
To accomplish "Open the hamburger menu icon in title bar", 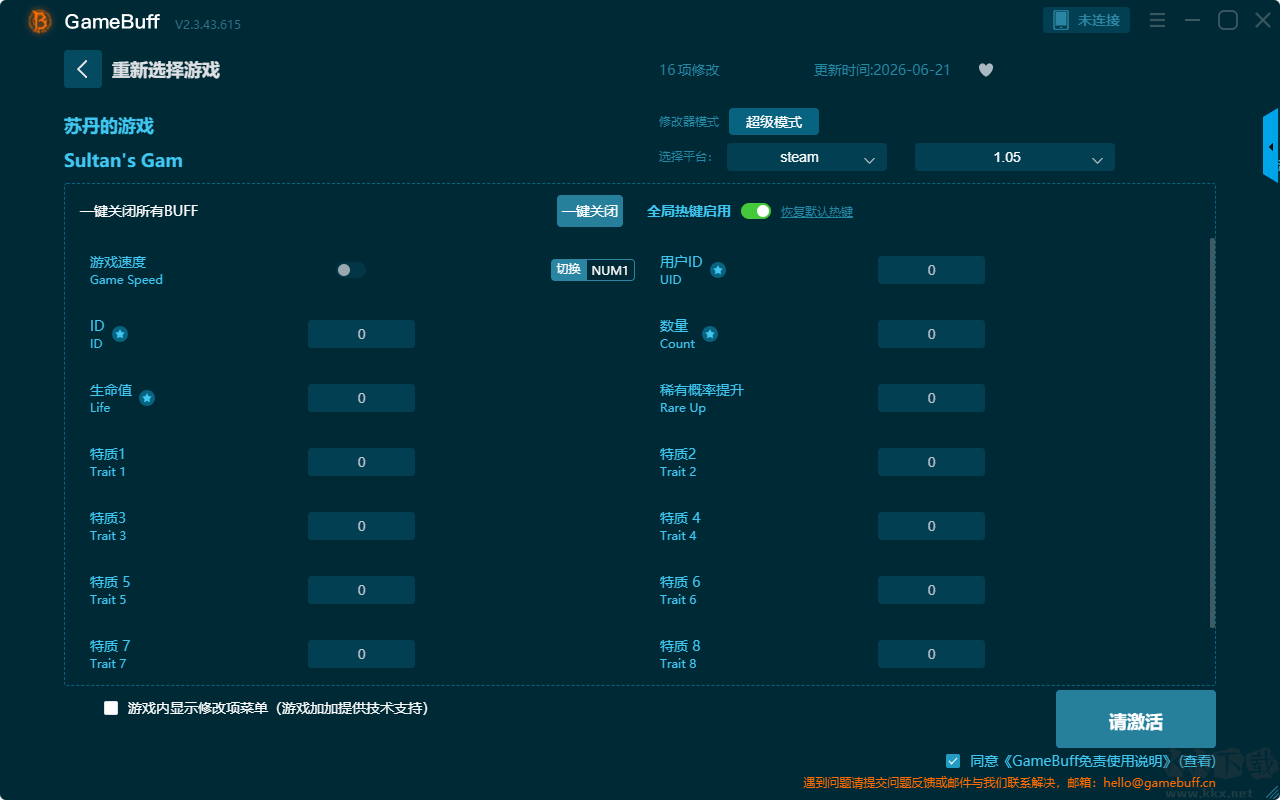I will point(1157,20).
